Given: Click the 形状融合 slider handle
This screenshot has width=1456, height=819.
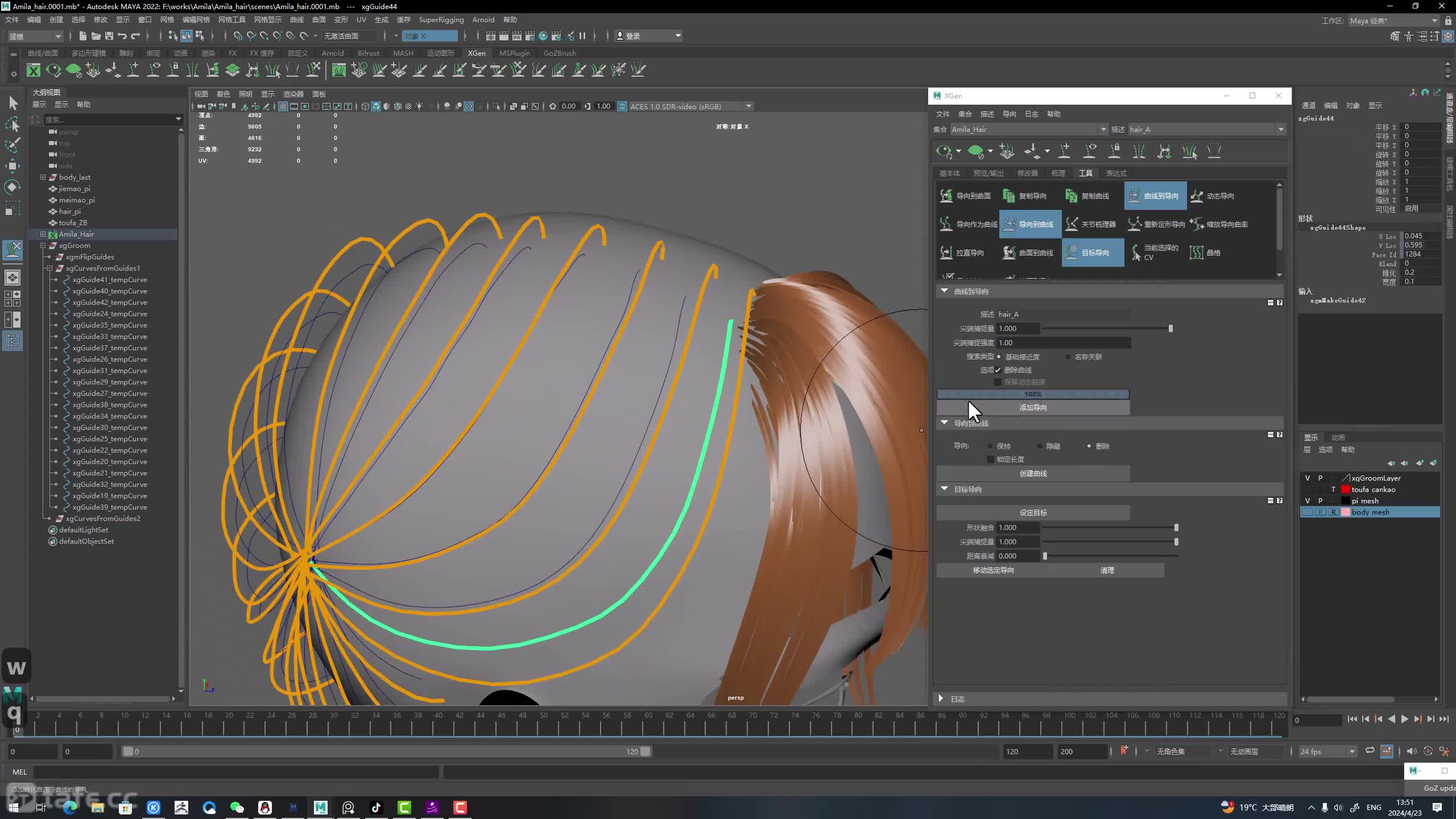Looking at the screenshot, I should tap(1176, 527).
